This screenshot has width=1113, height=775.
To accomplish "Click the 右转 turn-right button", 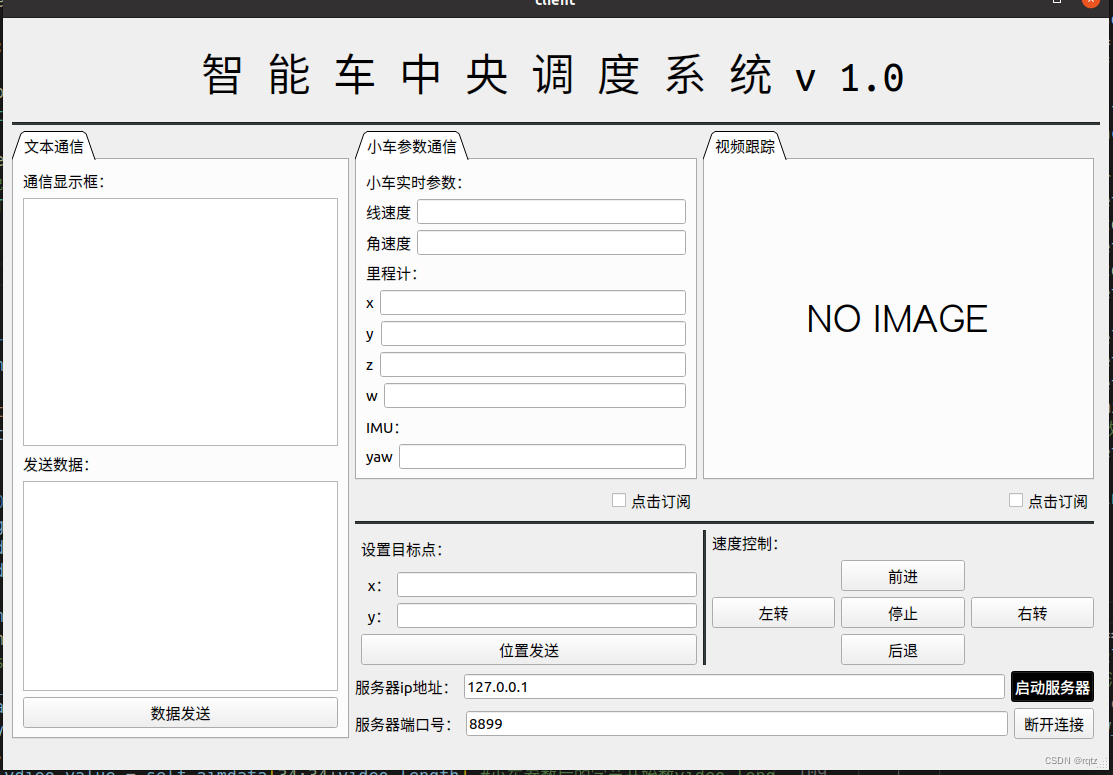I will pyautogui.click(x=1032, y=613).
